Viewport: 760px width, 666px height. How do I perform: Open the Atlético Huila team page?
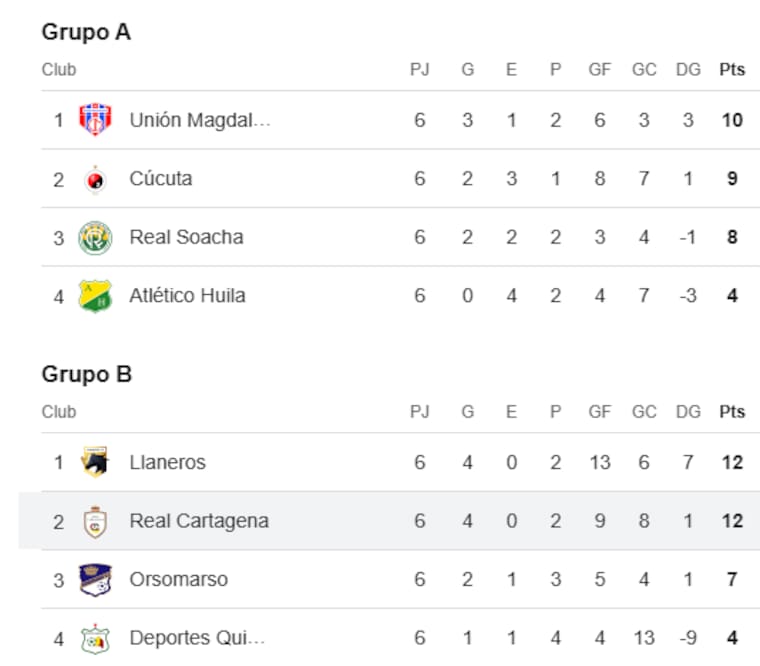(187, 296)
